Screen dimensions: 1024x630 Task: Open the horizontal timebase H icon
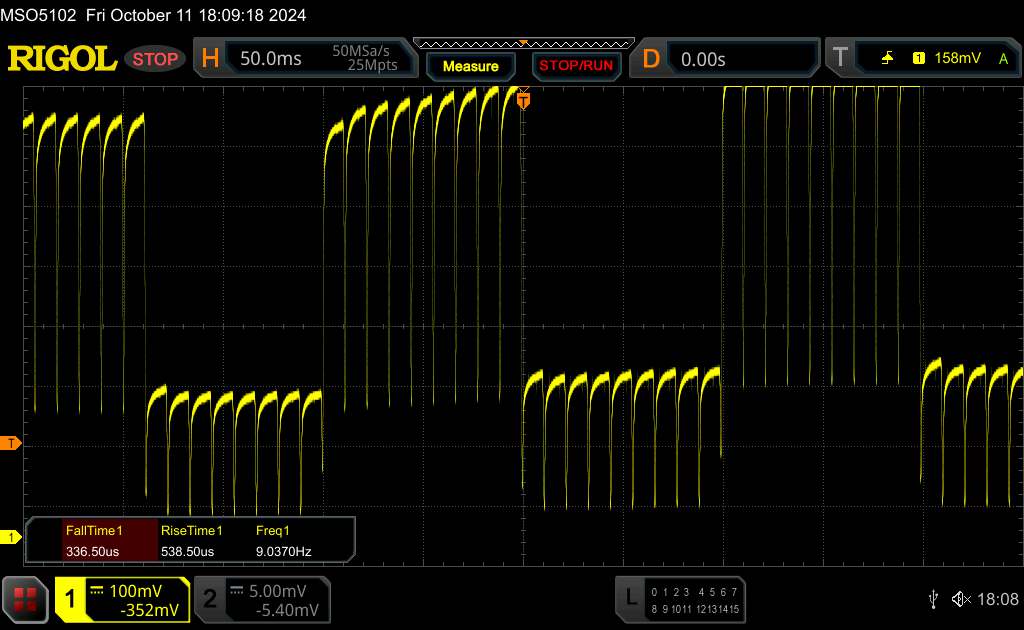pyautogui.click(x=210, y=59)
